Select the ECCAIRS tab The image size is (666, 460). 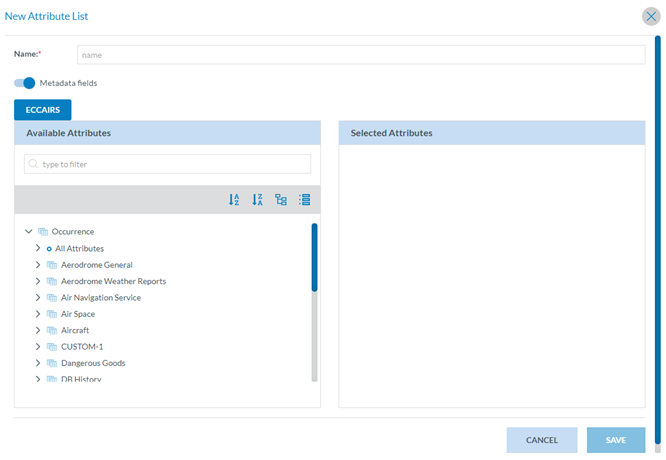tap(42, 110)
